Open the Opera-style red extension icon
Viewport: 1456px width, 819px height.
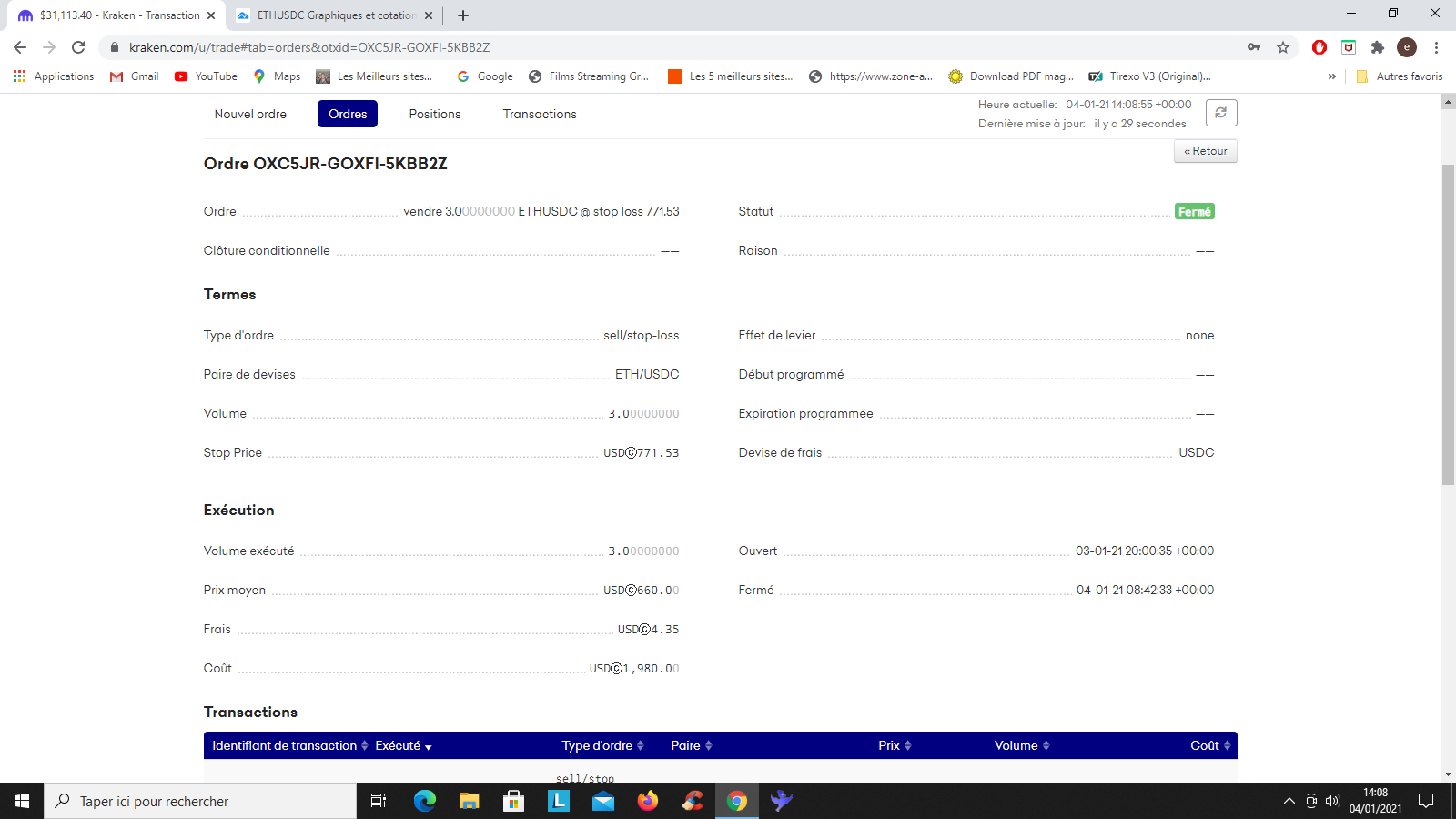(1319, 47)
